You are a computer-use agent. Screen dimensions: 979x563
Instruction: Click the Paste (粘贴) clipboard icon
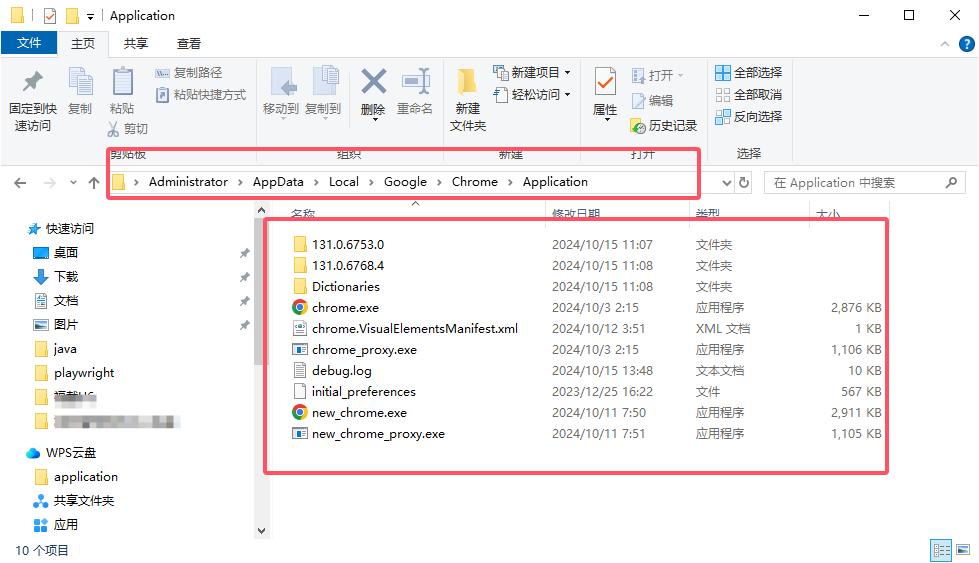[122, 83]
